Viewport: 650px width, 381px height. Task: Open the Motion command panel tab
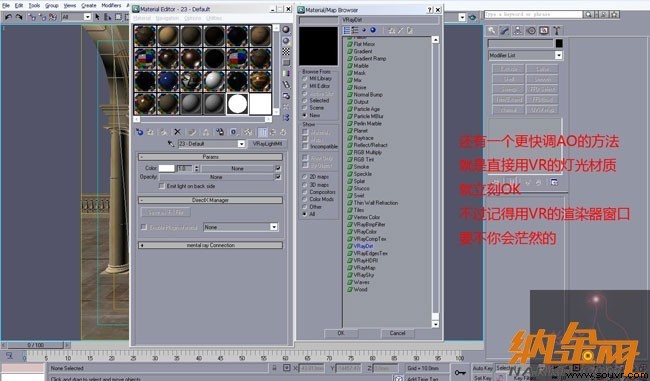531,31
